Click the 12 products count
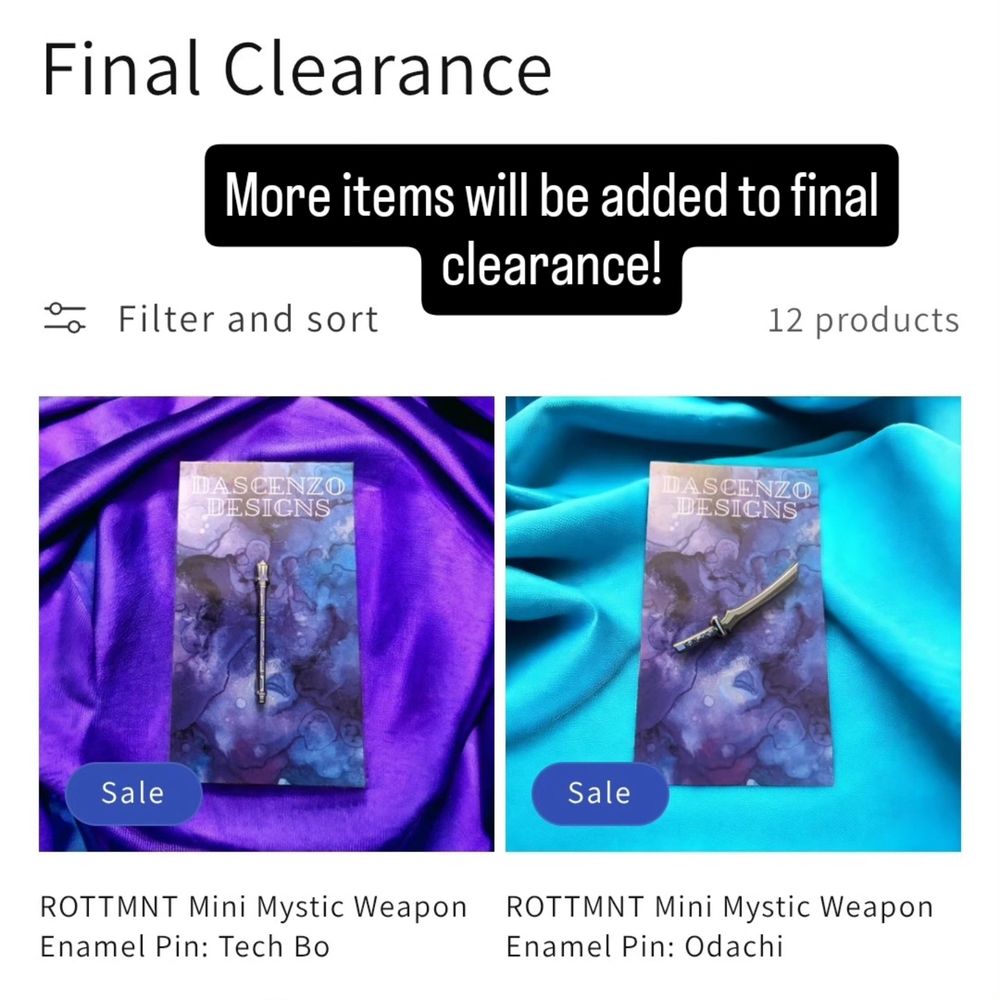Viewport: 1000px width, 1000px height. 864,320
